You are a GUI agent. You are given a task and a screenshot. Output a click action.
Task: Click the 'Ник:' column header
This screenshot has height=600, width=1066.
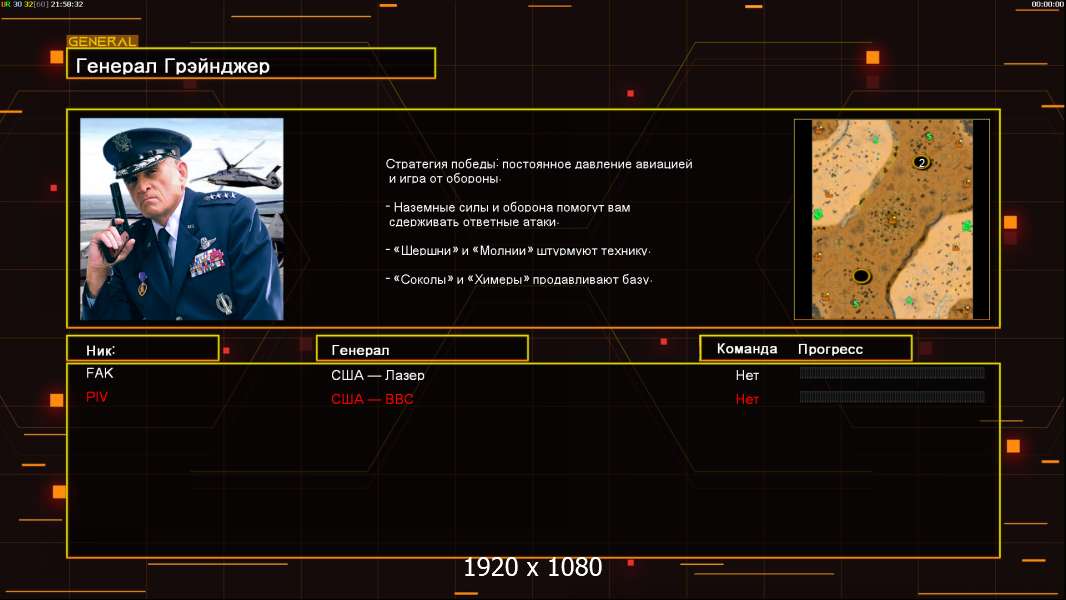pos(143,349)
